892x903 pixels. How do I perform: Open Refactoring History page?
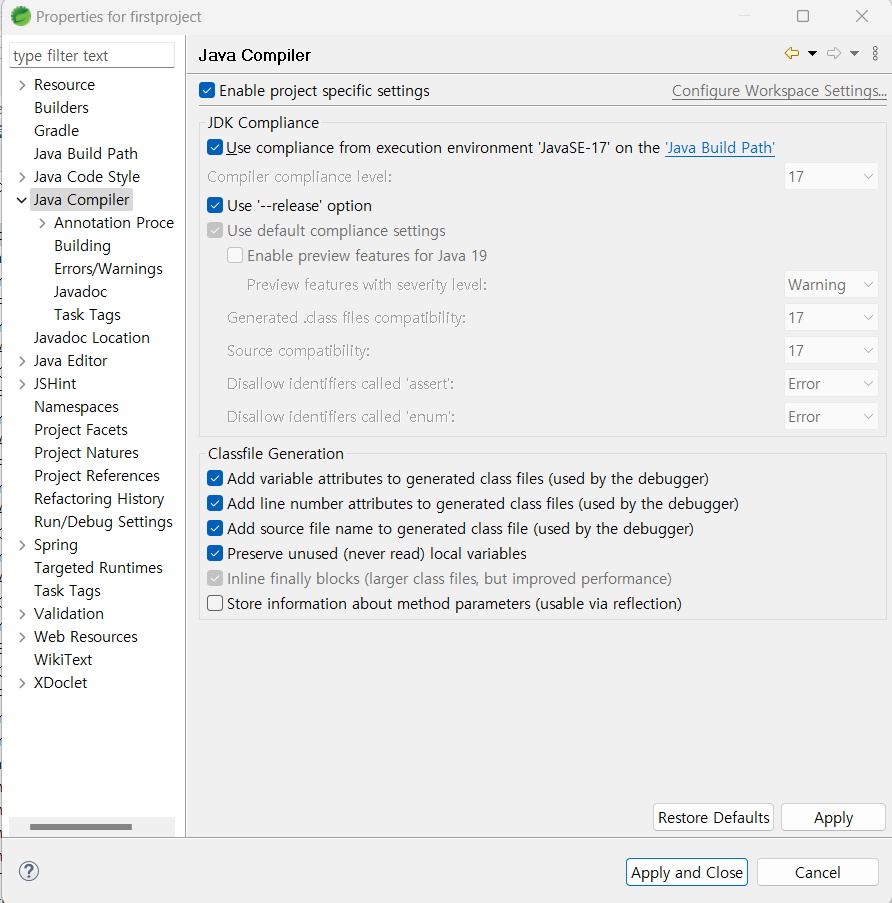[x=99, y=499]
